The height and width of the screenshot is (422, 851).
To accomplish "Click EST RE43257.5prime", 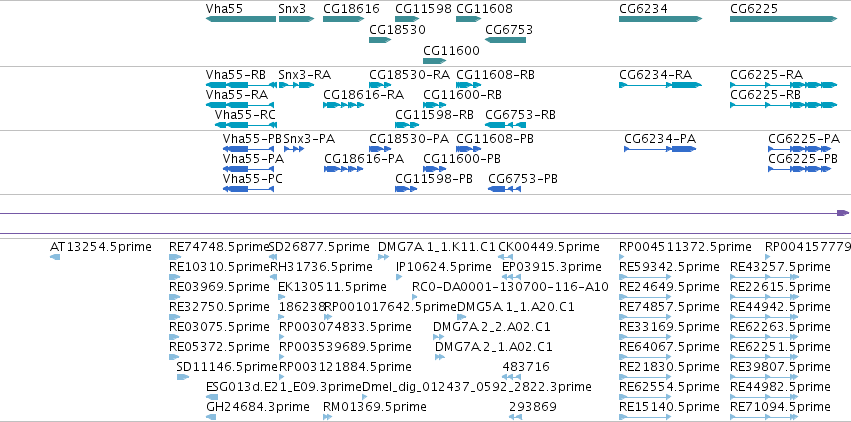I will 764,277.
